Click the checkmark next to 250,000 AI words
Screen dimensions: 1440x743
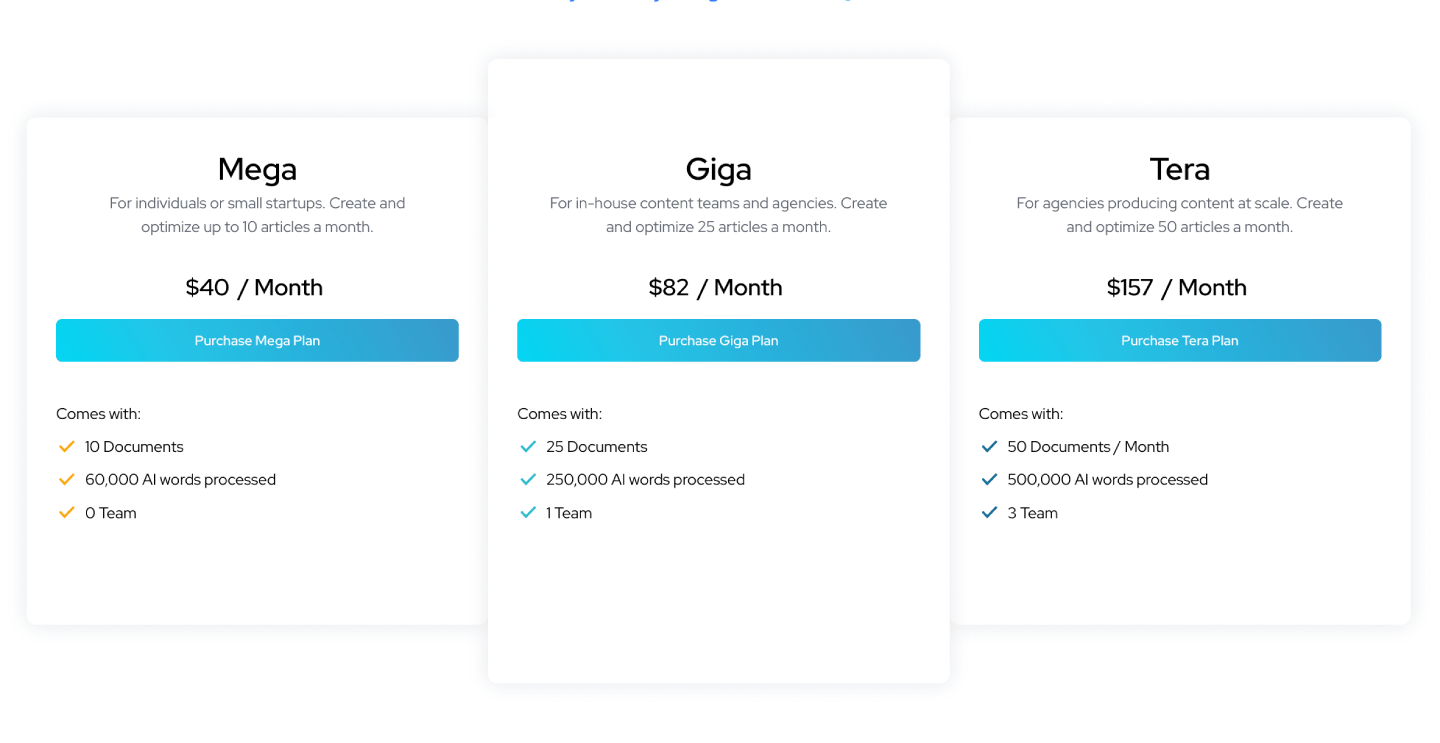pos(528,480)
